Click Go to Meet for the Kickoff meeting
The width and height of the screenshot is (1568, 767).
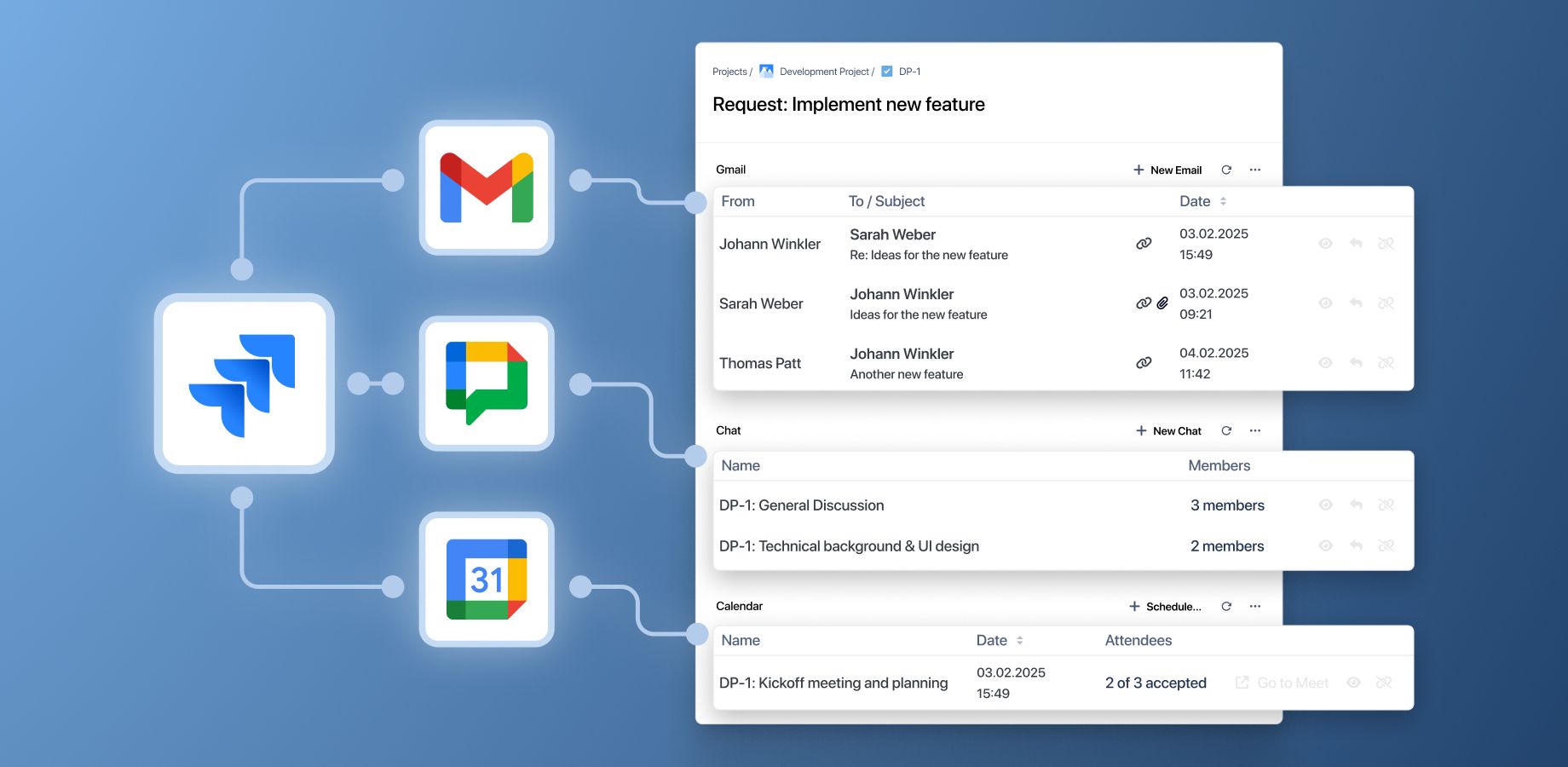[x=1283, y=683]
